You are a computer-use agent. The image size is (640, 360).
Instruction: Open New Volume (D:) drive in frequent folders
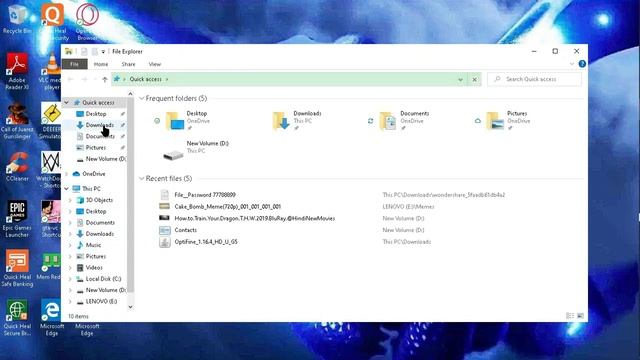(196, 151)
